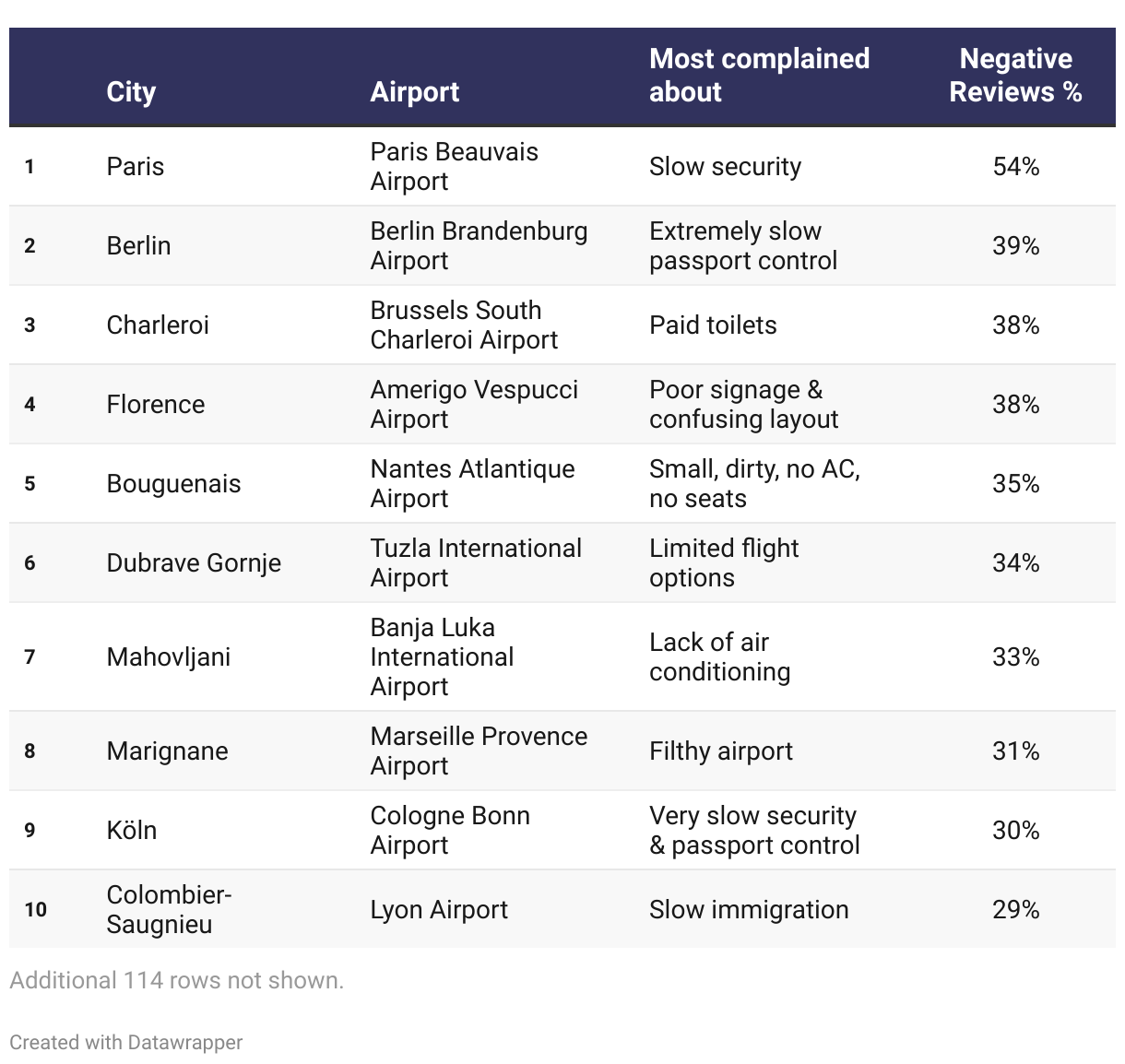Select the Paris Beauvais Airport cell
The image size is (1125, 1064).
(454, 166)
